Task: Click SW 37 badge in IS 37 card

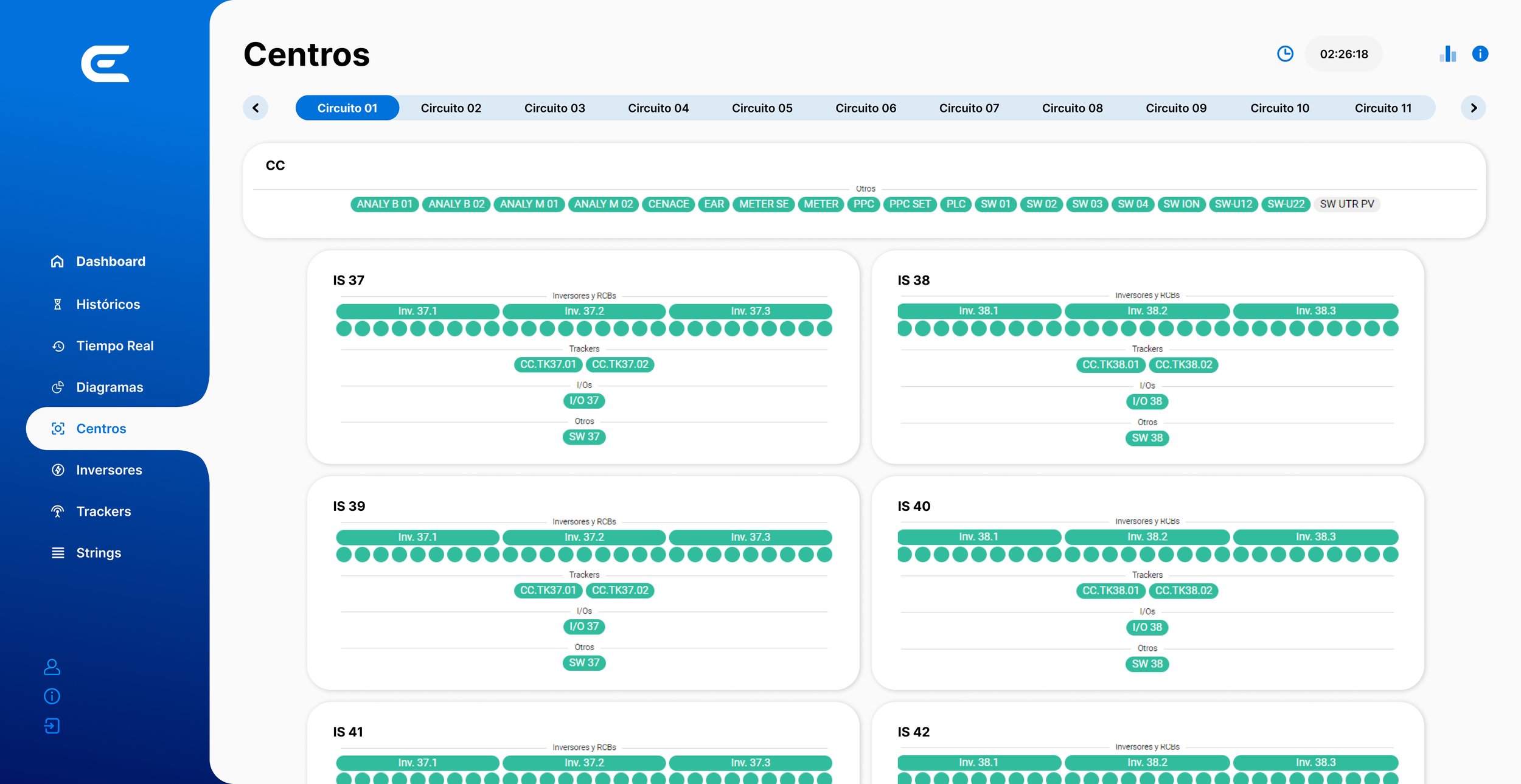Action: (x=584, y=437)
